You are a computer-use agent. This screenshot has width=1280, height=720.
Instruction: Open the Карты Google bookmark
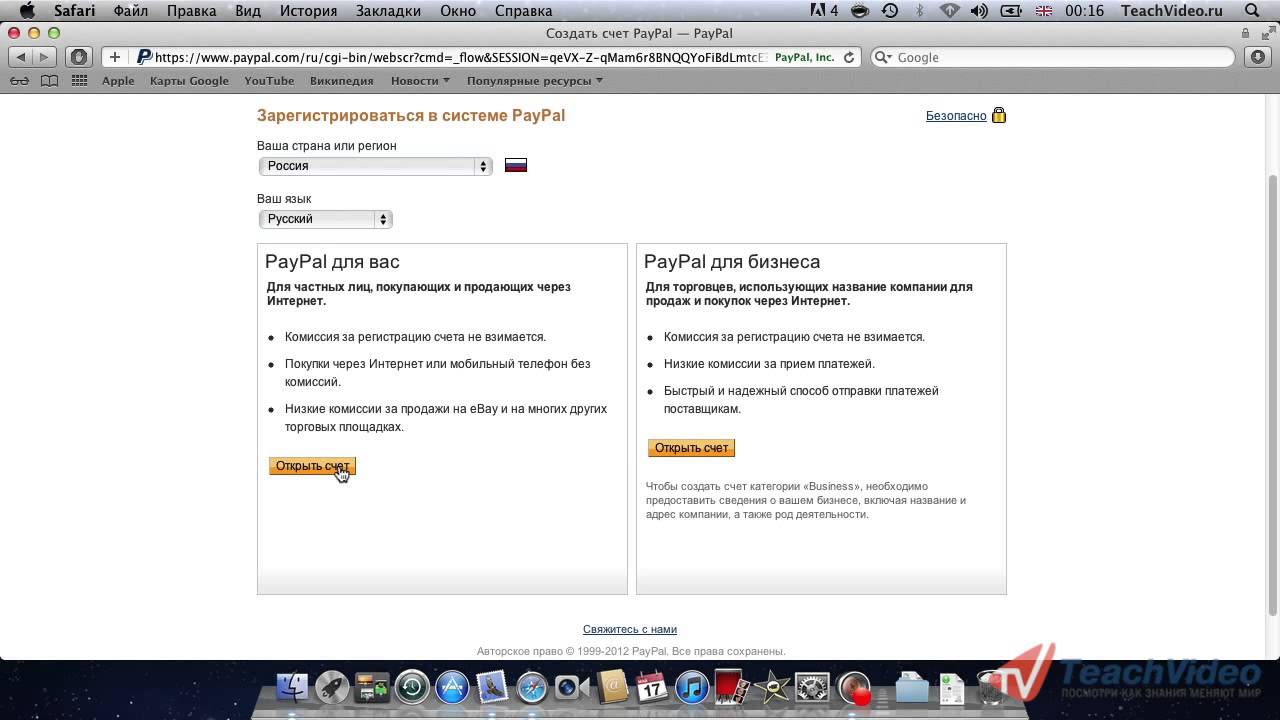click(x=189, y=81)
